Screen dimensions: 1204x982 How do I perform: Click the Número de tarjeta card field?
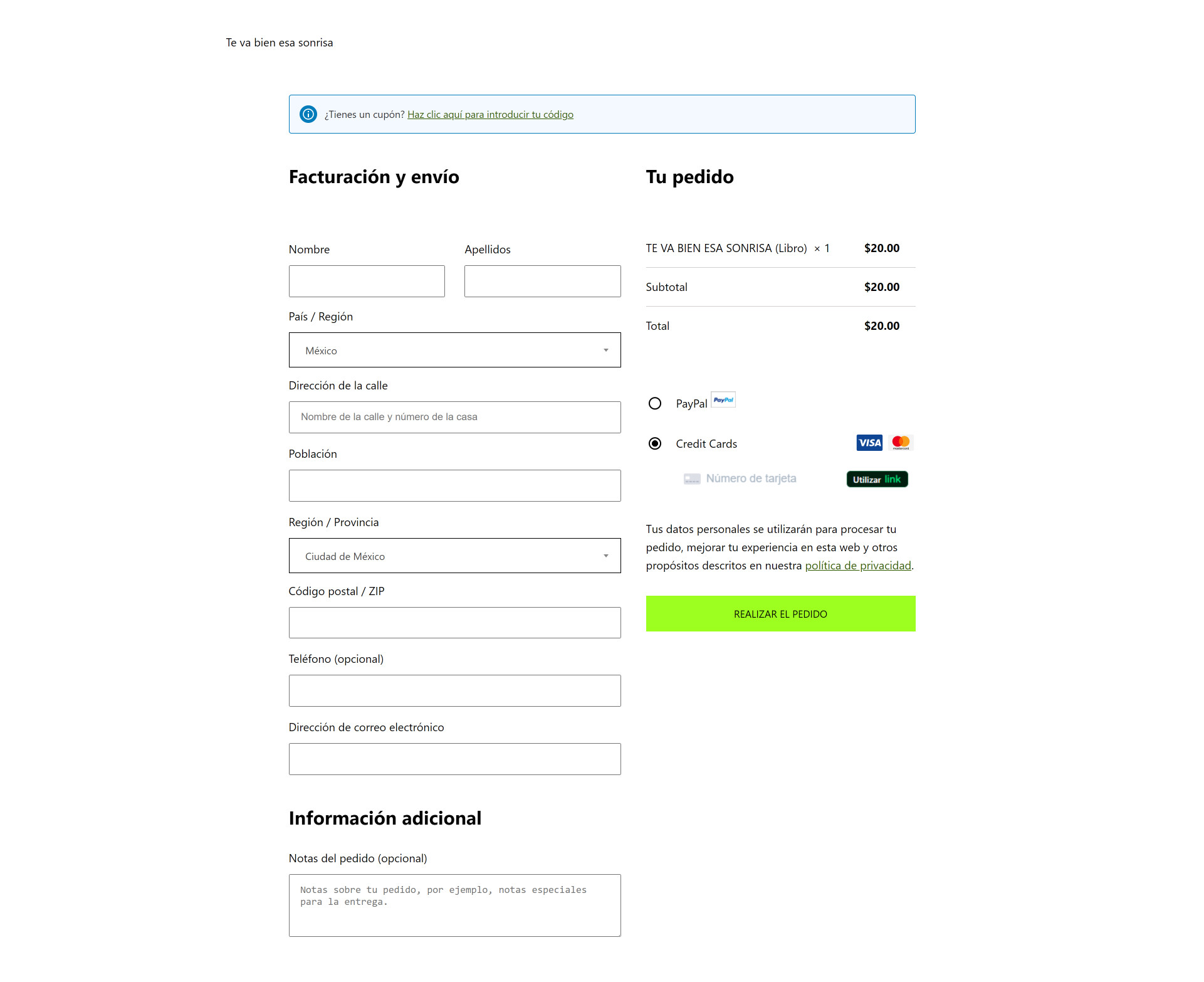(x=762, y=479)
